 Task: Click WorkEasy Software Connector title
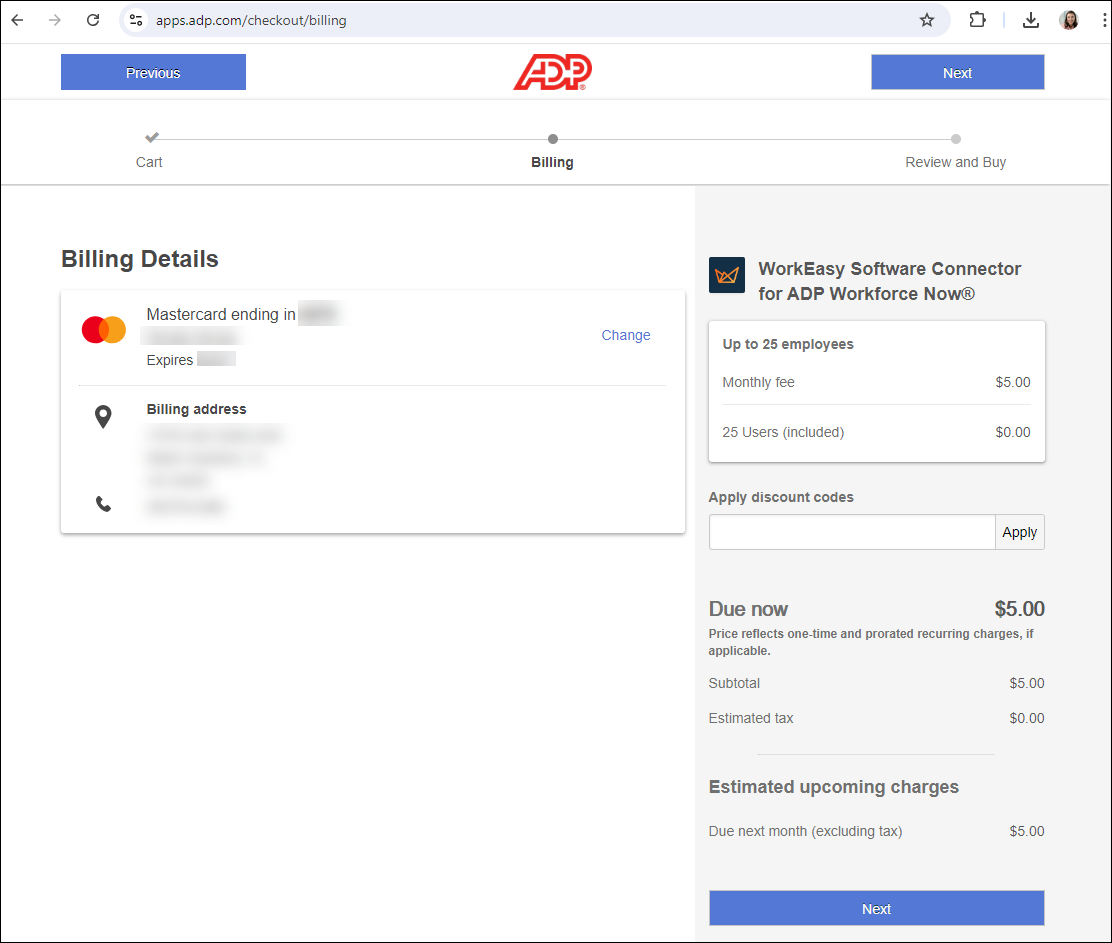(889, 281)
